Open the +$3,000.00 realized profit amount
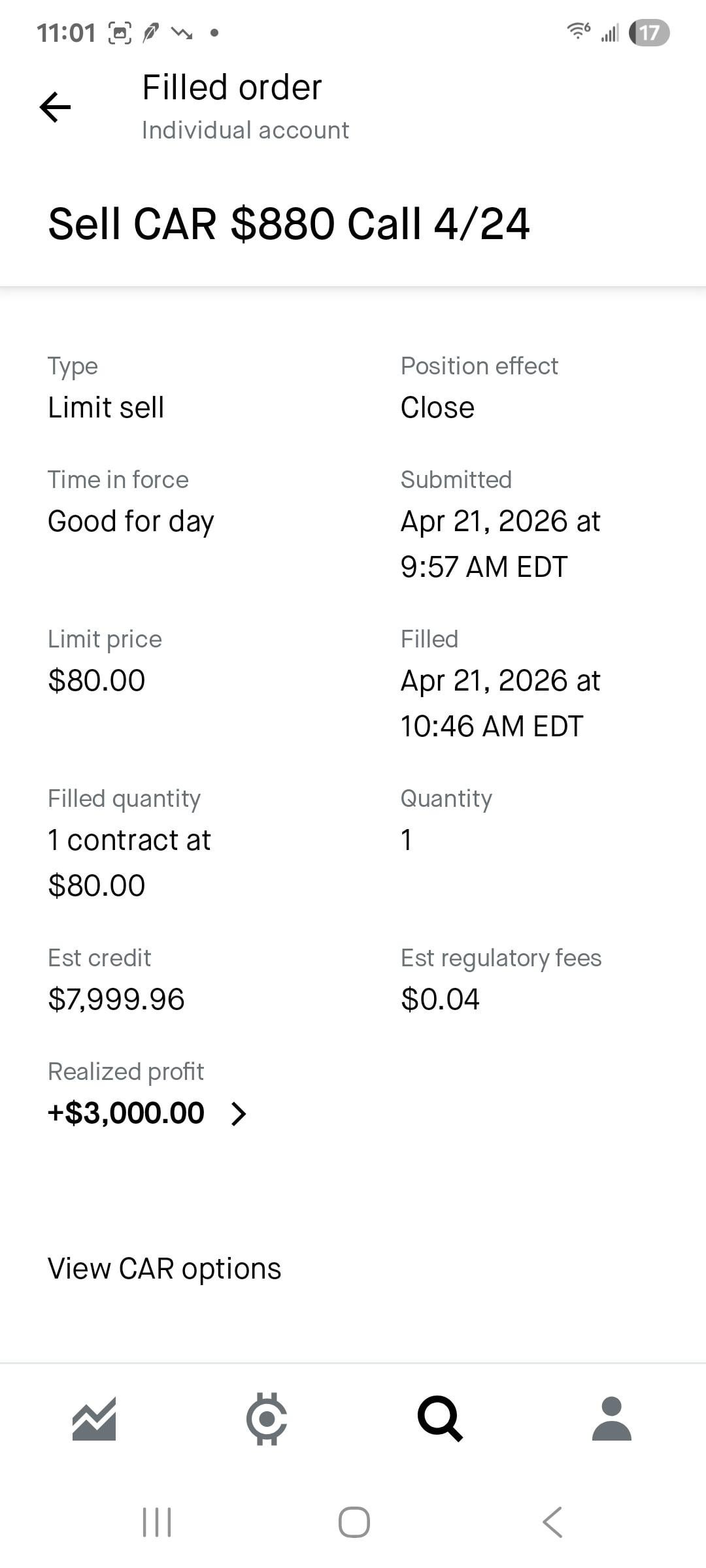The width and height of the screenshot is (706, 1568). click(x=126, y=1113)
